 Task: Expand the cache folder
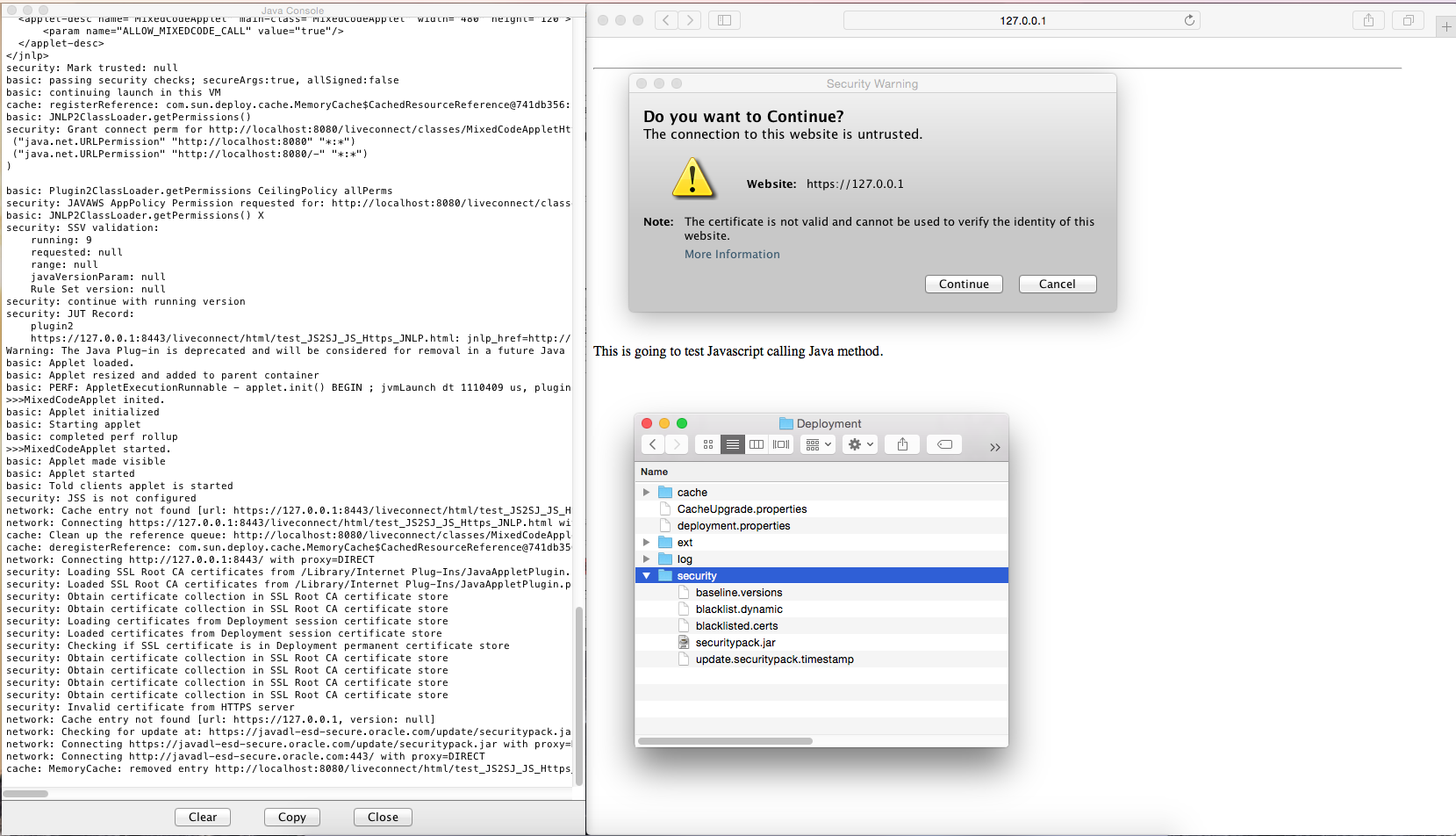tap(647, 493)
